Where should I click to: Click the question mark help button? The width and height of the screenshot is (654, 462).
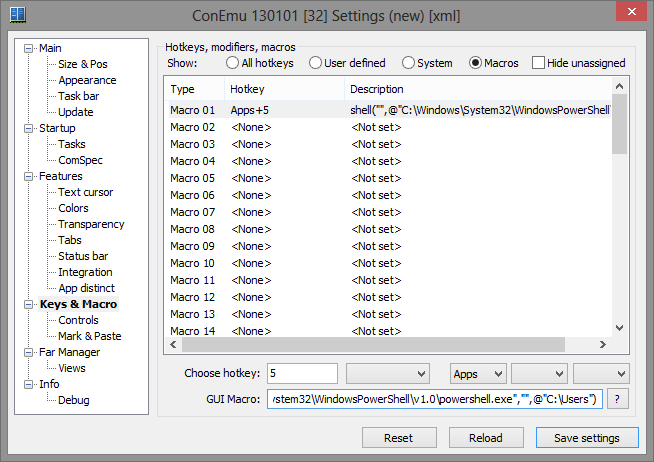619,400
